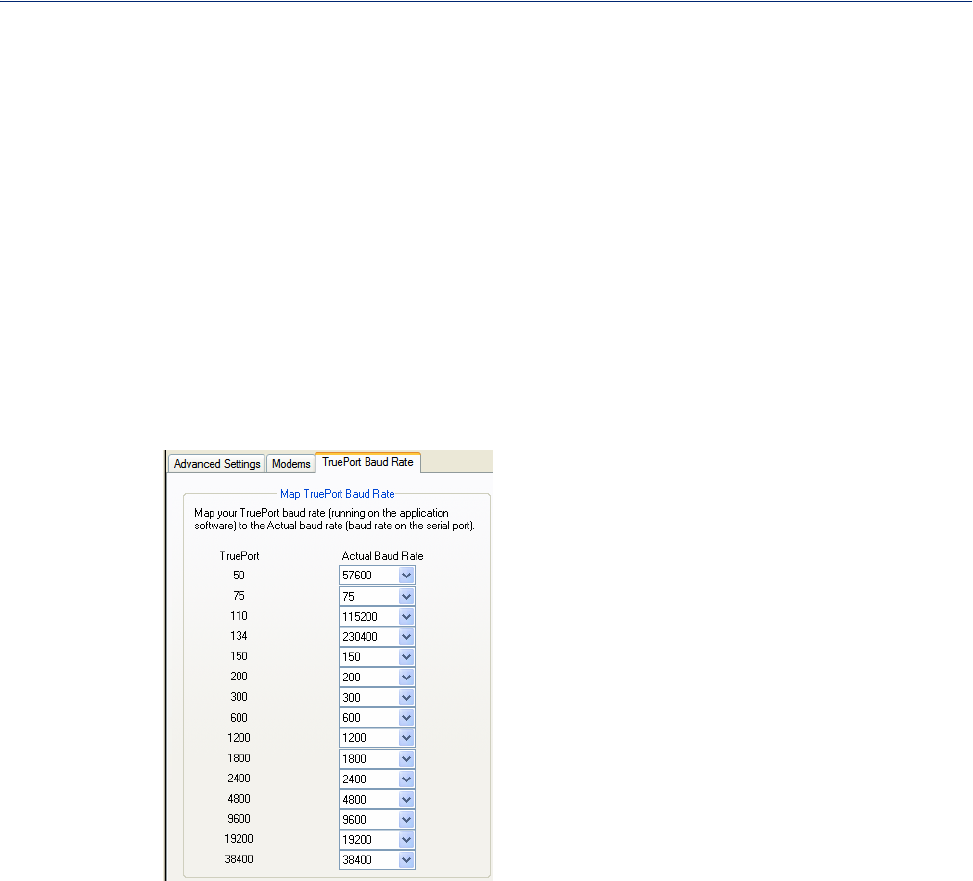The height and width of the screenshot is (881, 973).
Task: Open the dropdown for TruePort 200
Action: 406,677
